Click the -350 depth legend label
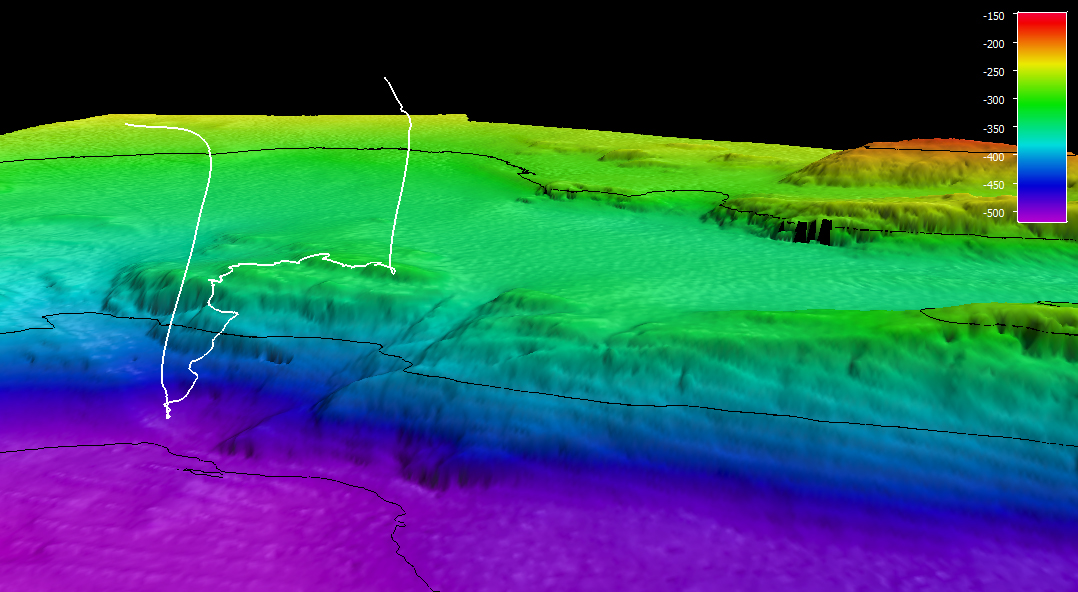The width and height of the screenshot is (1078, 592). [x=993, y=129]
